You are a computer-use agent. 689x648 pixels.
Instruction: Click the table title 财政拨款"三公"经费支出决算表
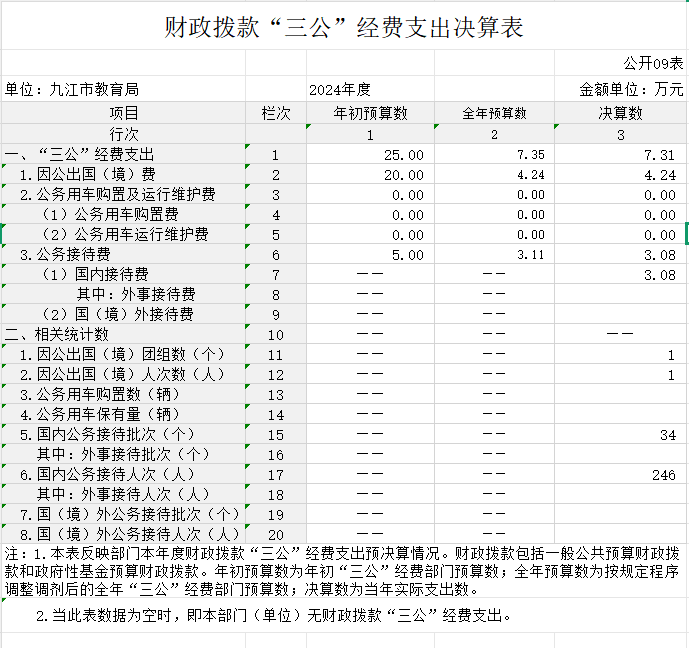344,27
